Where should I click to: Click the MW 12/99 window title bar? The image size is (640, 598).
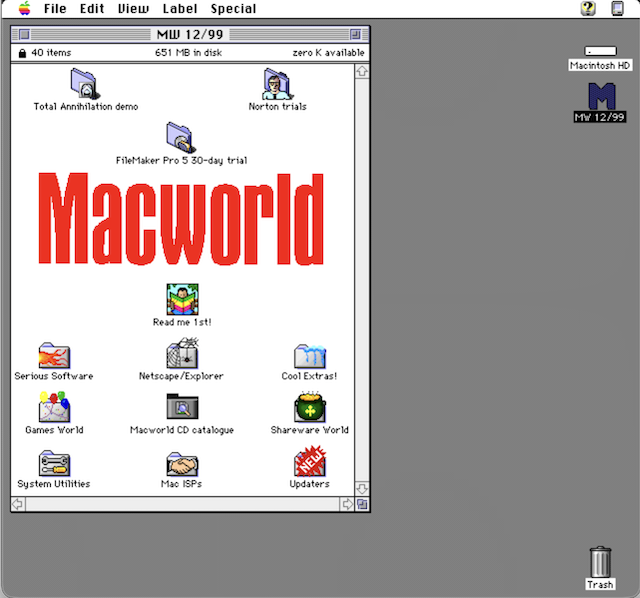click(190, 34)
